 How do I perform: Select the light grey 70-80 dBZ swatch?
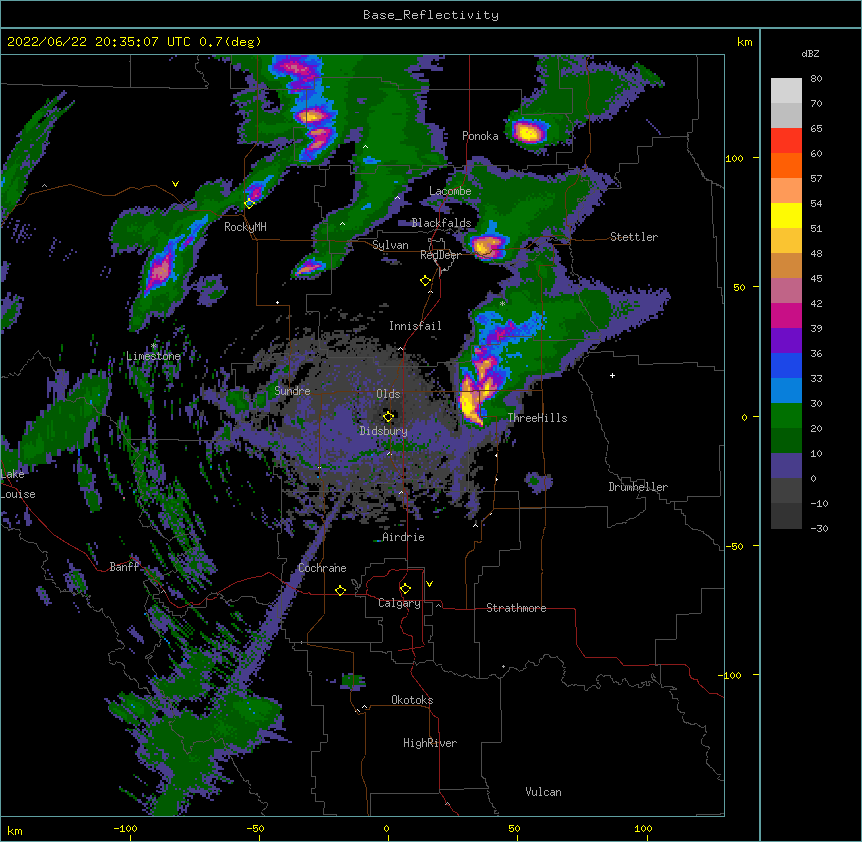(x=786, y=90)
